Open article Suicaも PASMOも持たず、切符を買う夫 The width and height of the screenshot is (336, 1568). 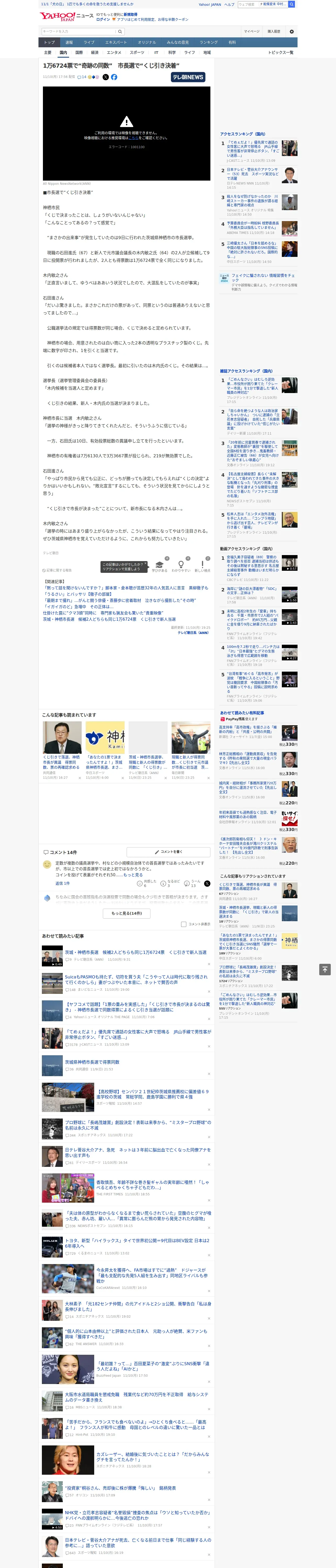(x=136, y=979)
